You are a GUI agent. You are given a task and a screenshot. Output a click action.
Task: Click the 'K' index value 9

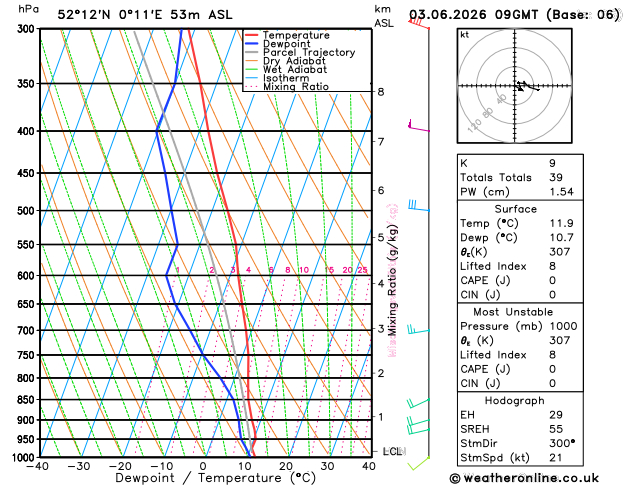coord(552,163)
